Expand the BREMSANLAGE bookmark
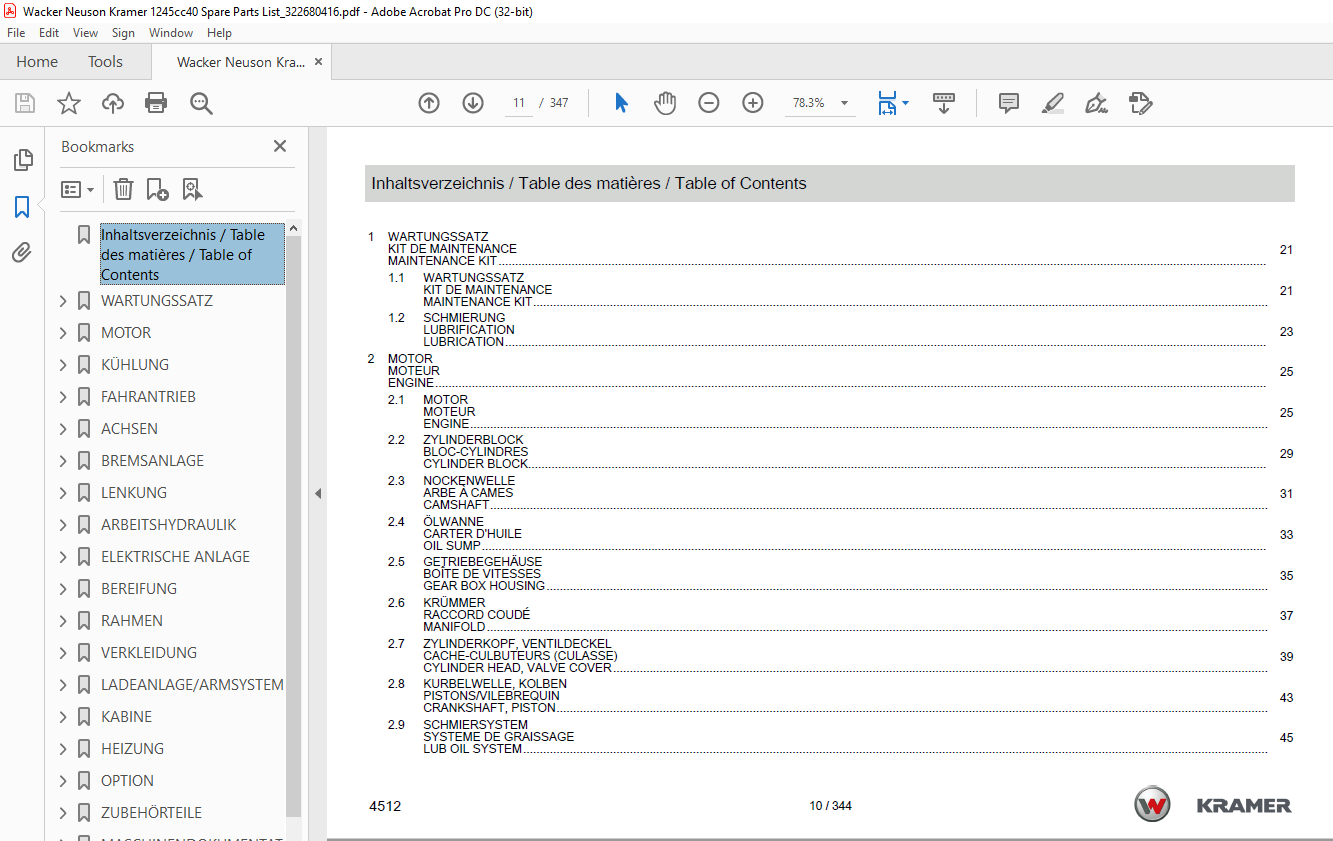The image size is (1333, 841). pyautogui.click(x=63, y=461)
